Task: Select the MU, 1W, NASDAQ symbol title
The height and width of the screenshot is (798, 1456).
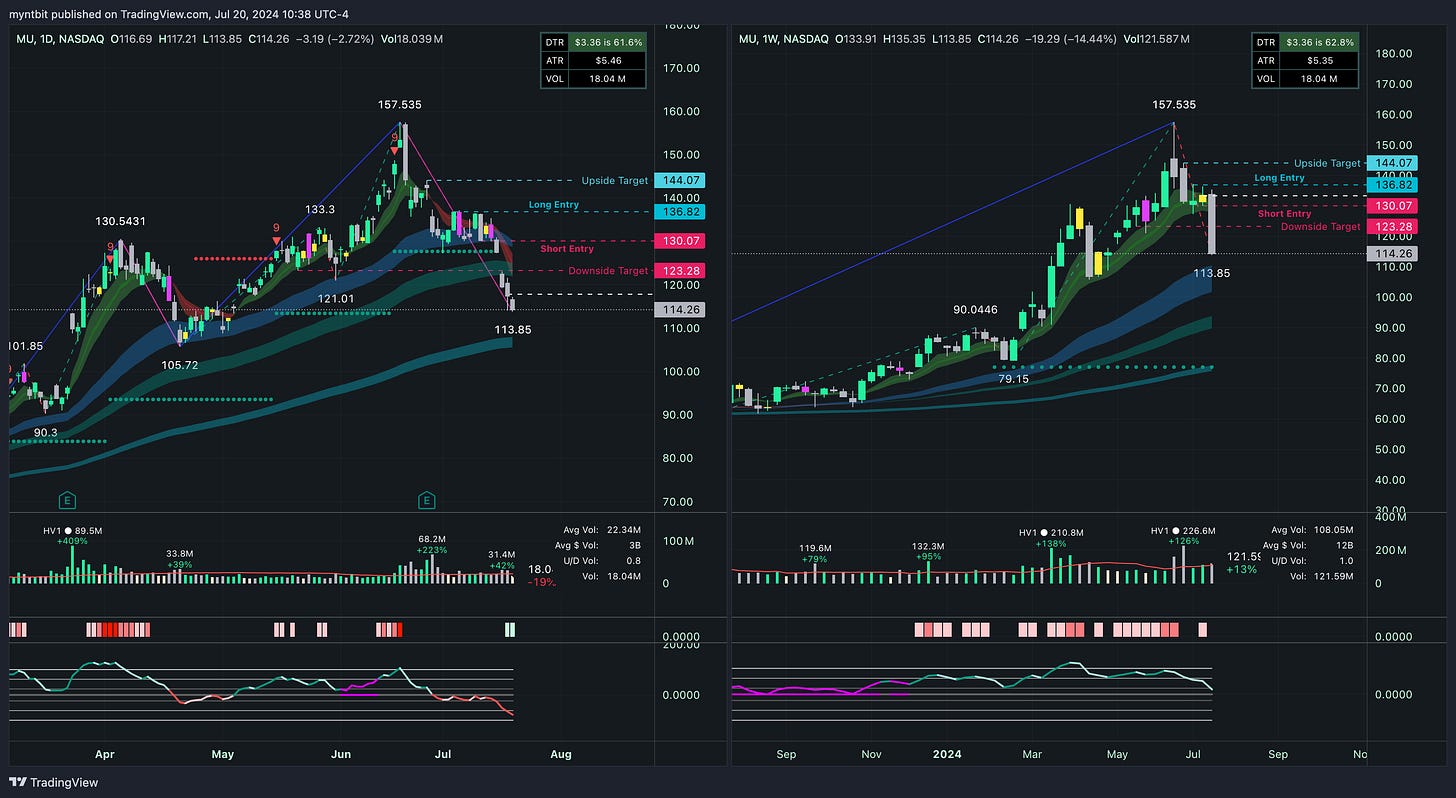Action: tap(782, 38)
